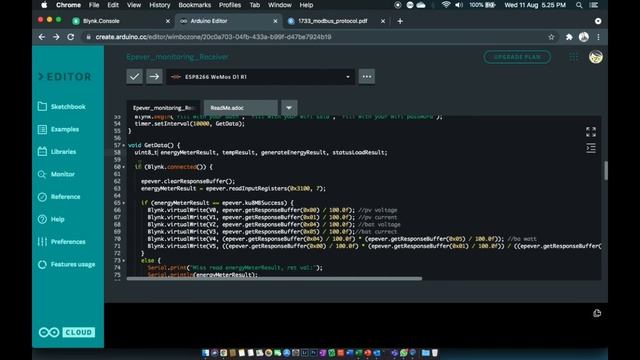Click the Upload arrow button
The width and height of the screenshot is (640, 360).
(x=154, y=76)
